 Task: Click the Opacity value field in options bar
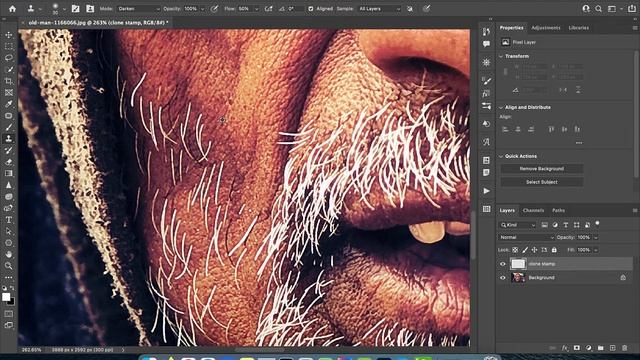(190, 9)
